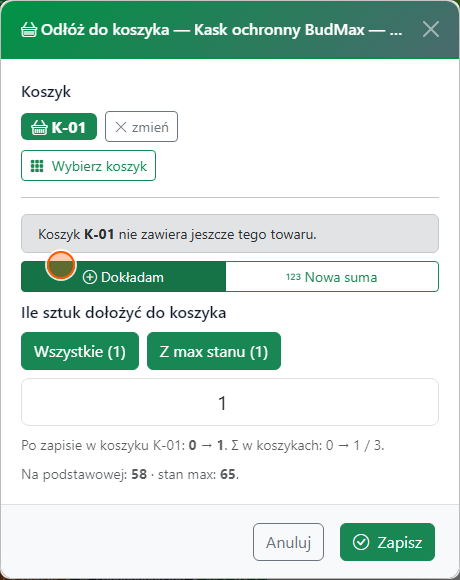
Task: Click the X icon on zmień button
Action: [121, 127]
